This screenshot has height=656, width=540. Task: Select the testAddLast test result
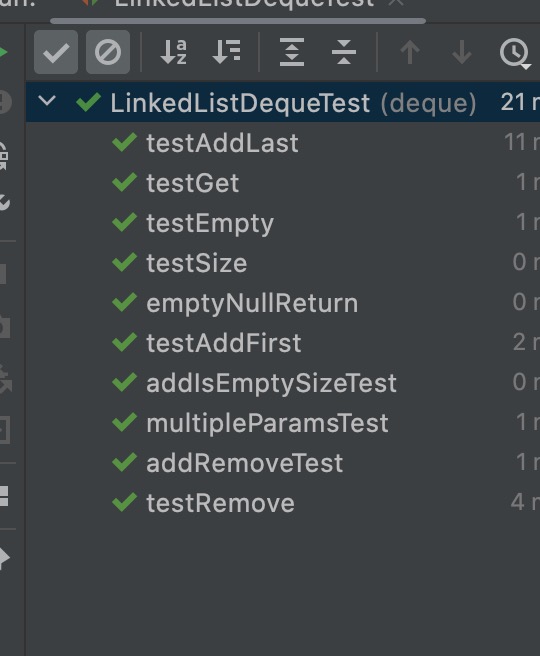(x=283, y=143)
